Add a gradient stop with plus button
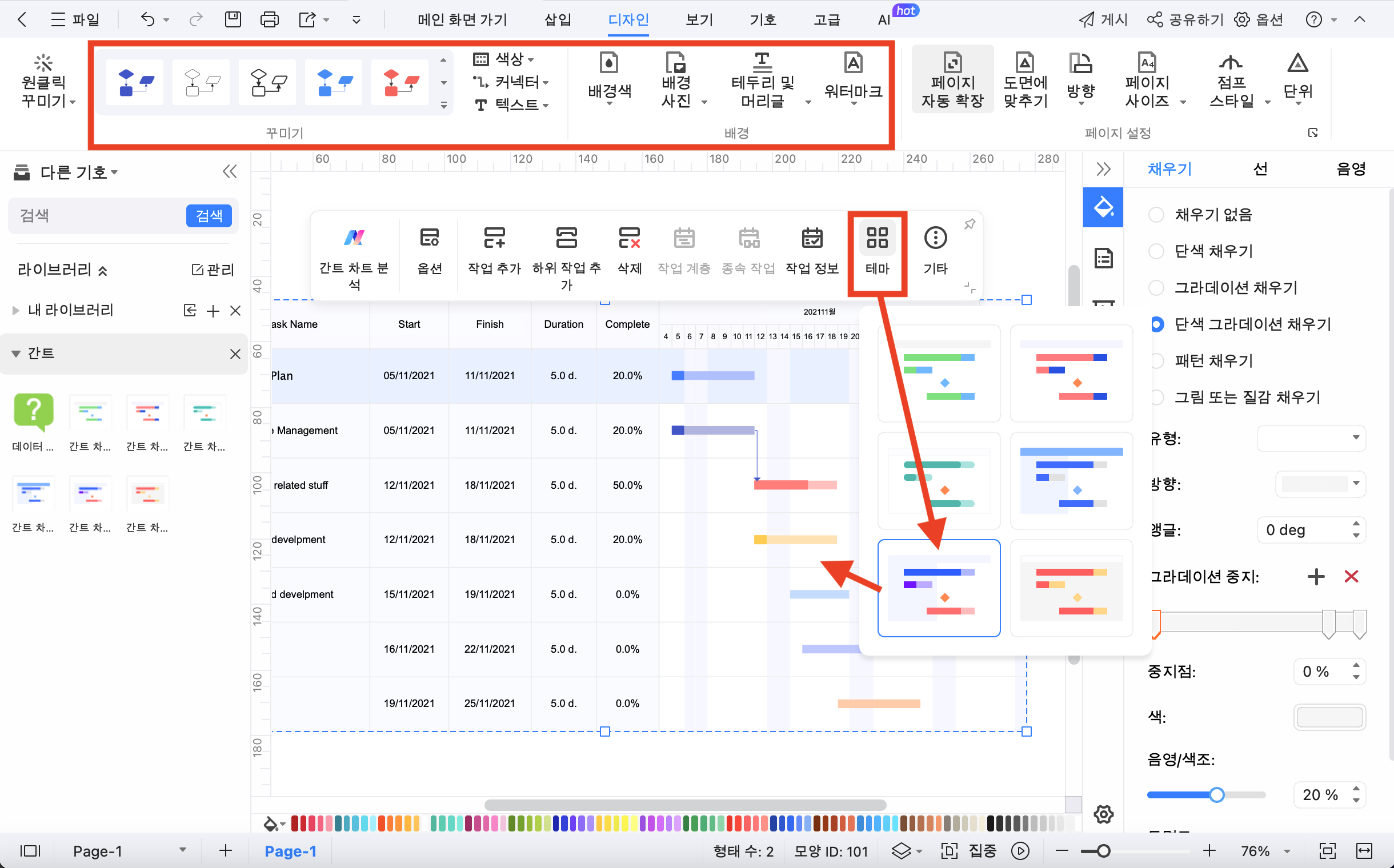Image resolution: width=1394 pixels, height=868 pixels. (x=1315, y=576)
